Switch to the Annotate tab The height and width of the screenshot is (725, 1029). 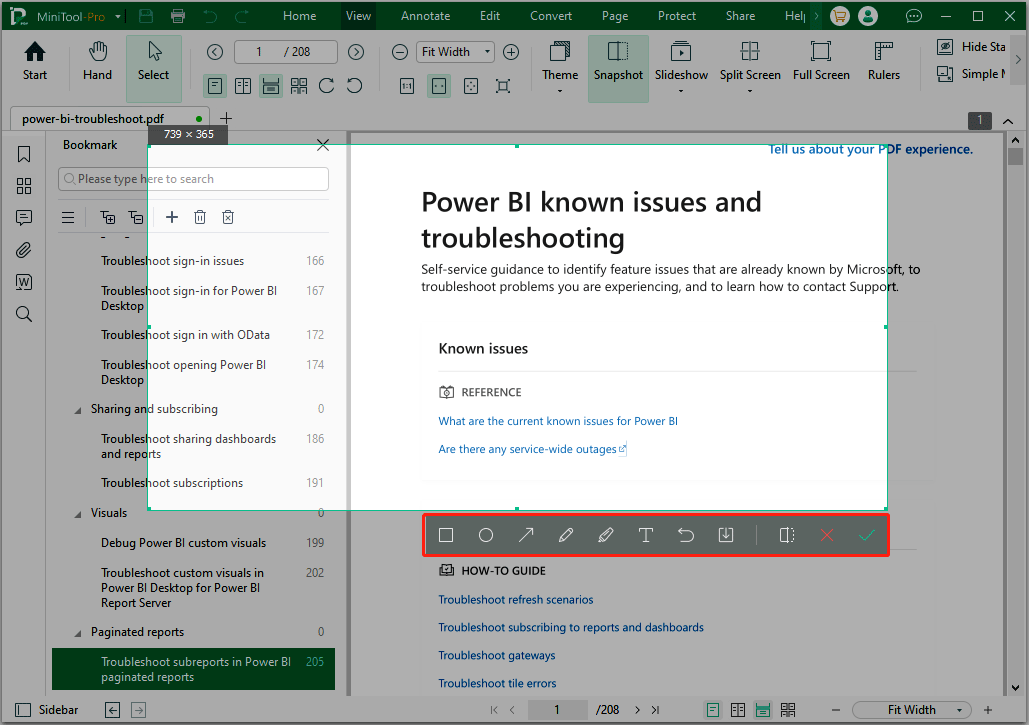425,16
